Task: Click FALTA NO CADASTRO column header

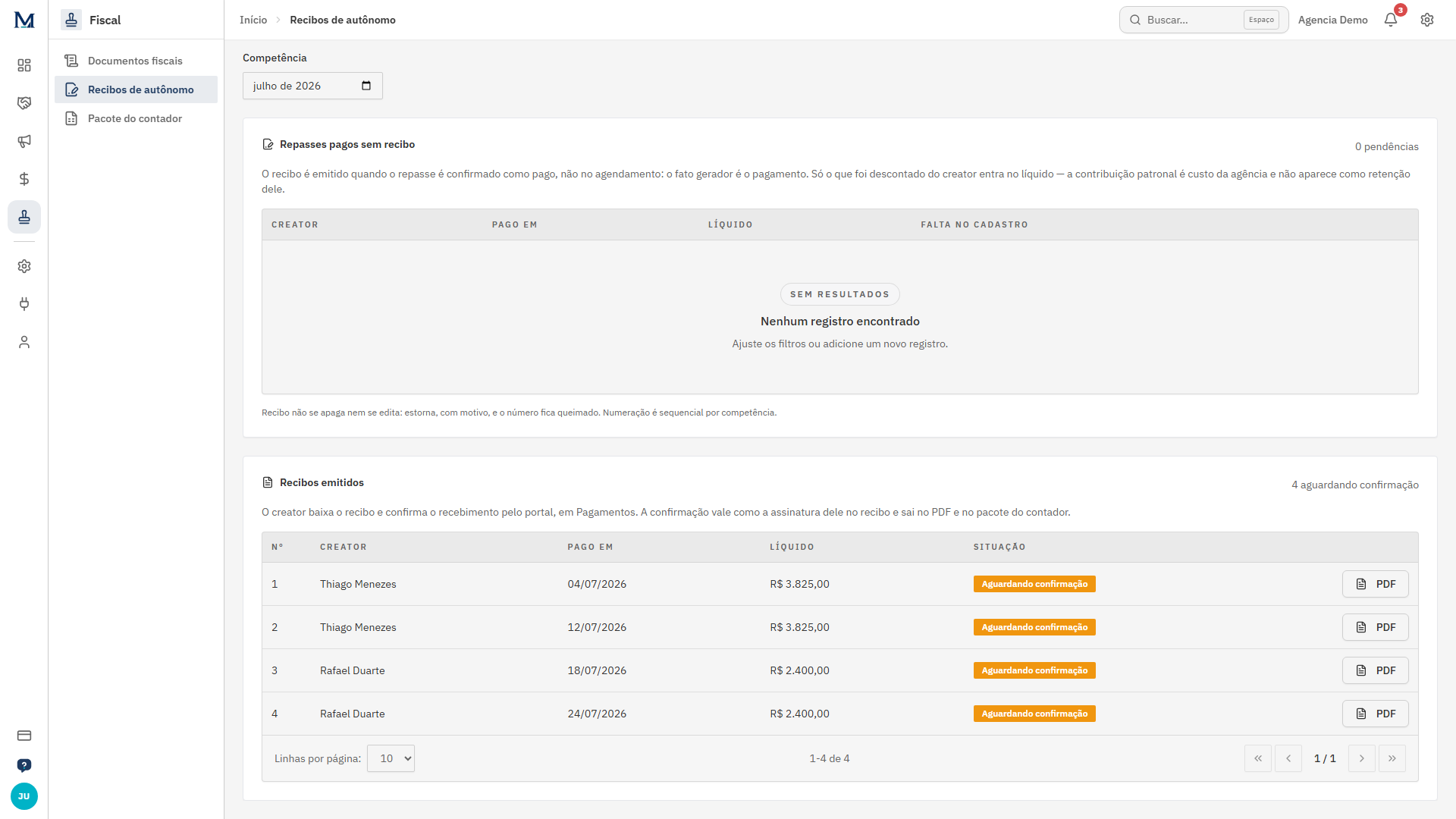Action: click(x=974, y=224)
